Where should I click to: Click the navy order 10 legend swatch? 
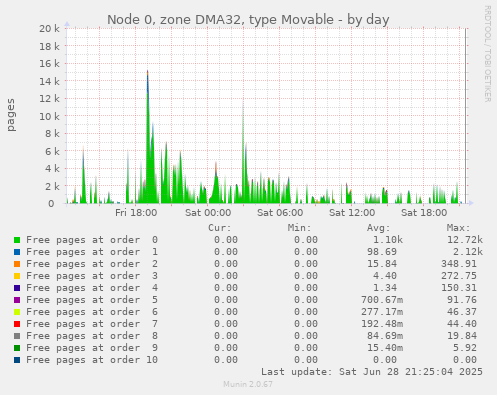click(x=17, y=360)
